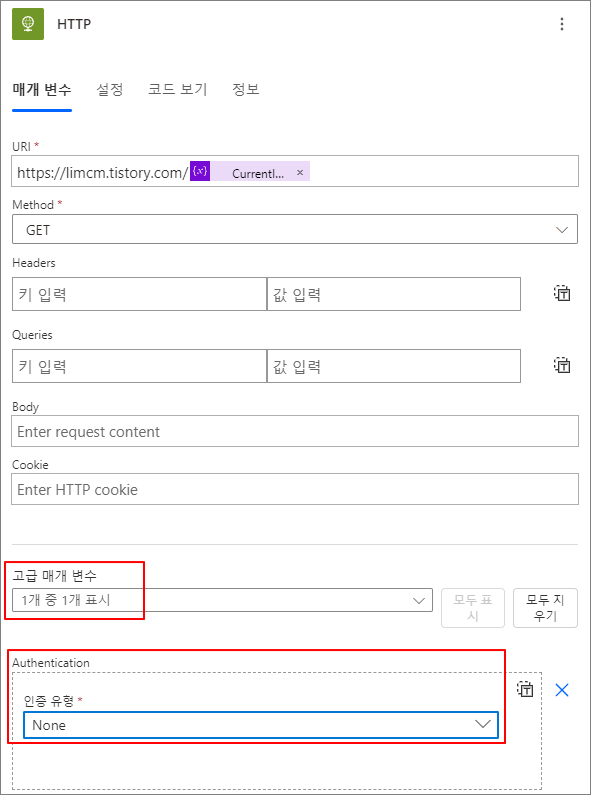Click the 모두 지우기 button
The width and height of the screenshot is (591, 795).
[x=545, y=608]
